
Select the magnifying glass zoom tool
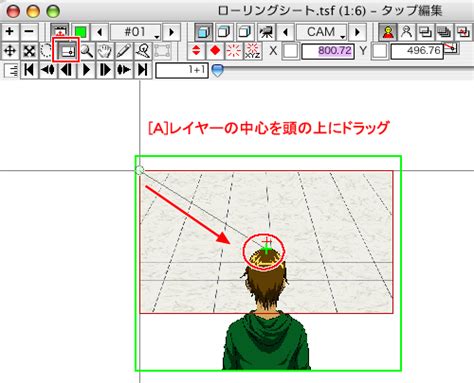[87, 51]
